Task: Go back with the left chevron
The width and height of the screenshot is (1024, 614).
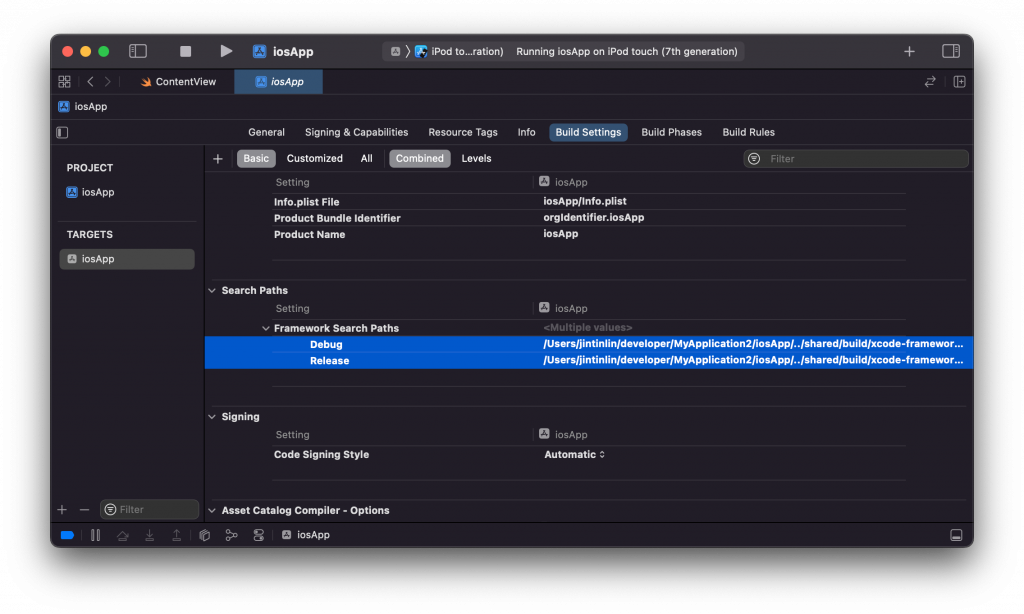Action: tap(90, 82)
